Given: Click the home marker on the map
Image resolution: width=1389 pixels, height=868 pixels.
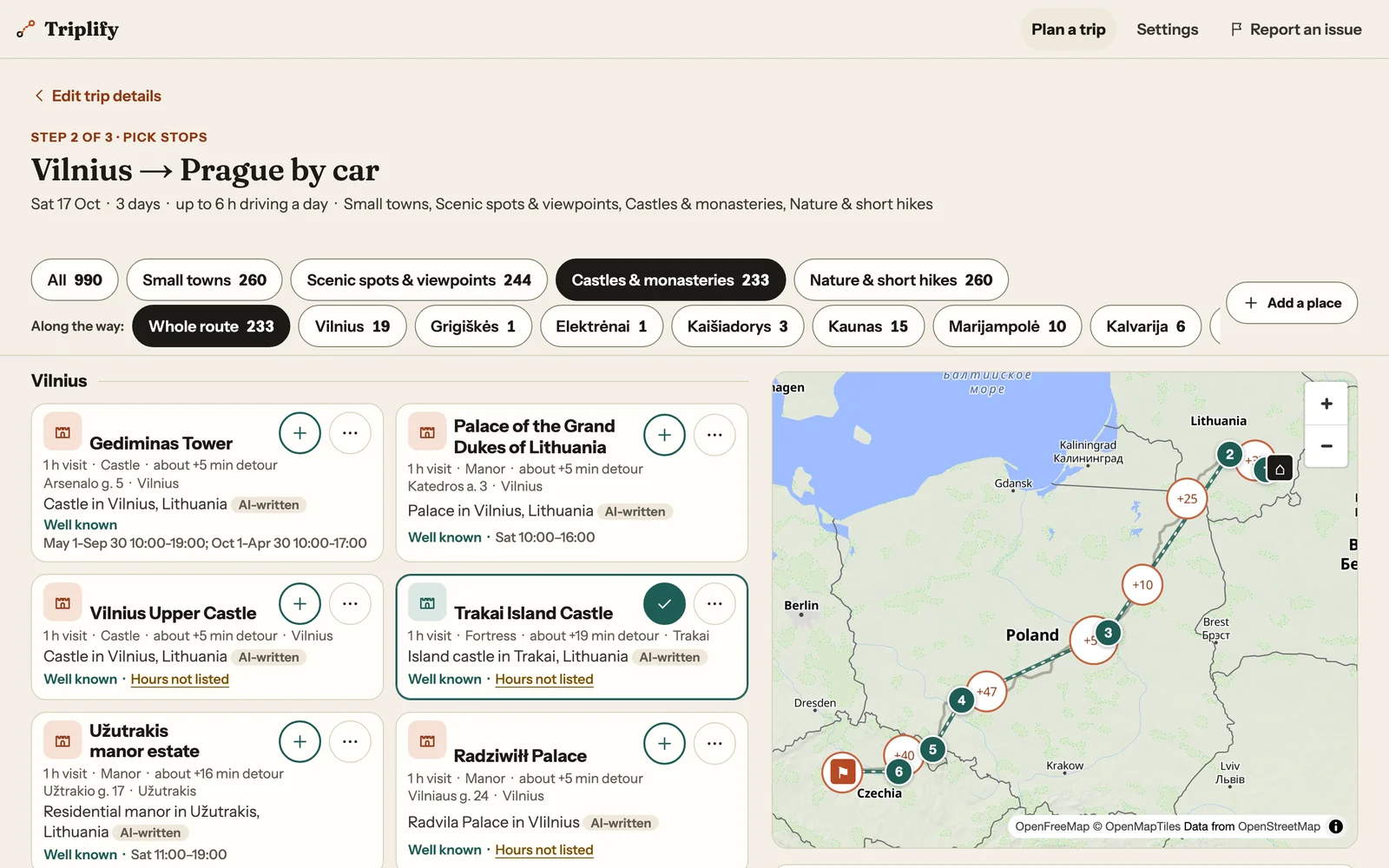Looking at the screenshot, I should click(x=1280, y=469).
